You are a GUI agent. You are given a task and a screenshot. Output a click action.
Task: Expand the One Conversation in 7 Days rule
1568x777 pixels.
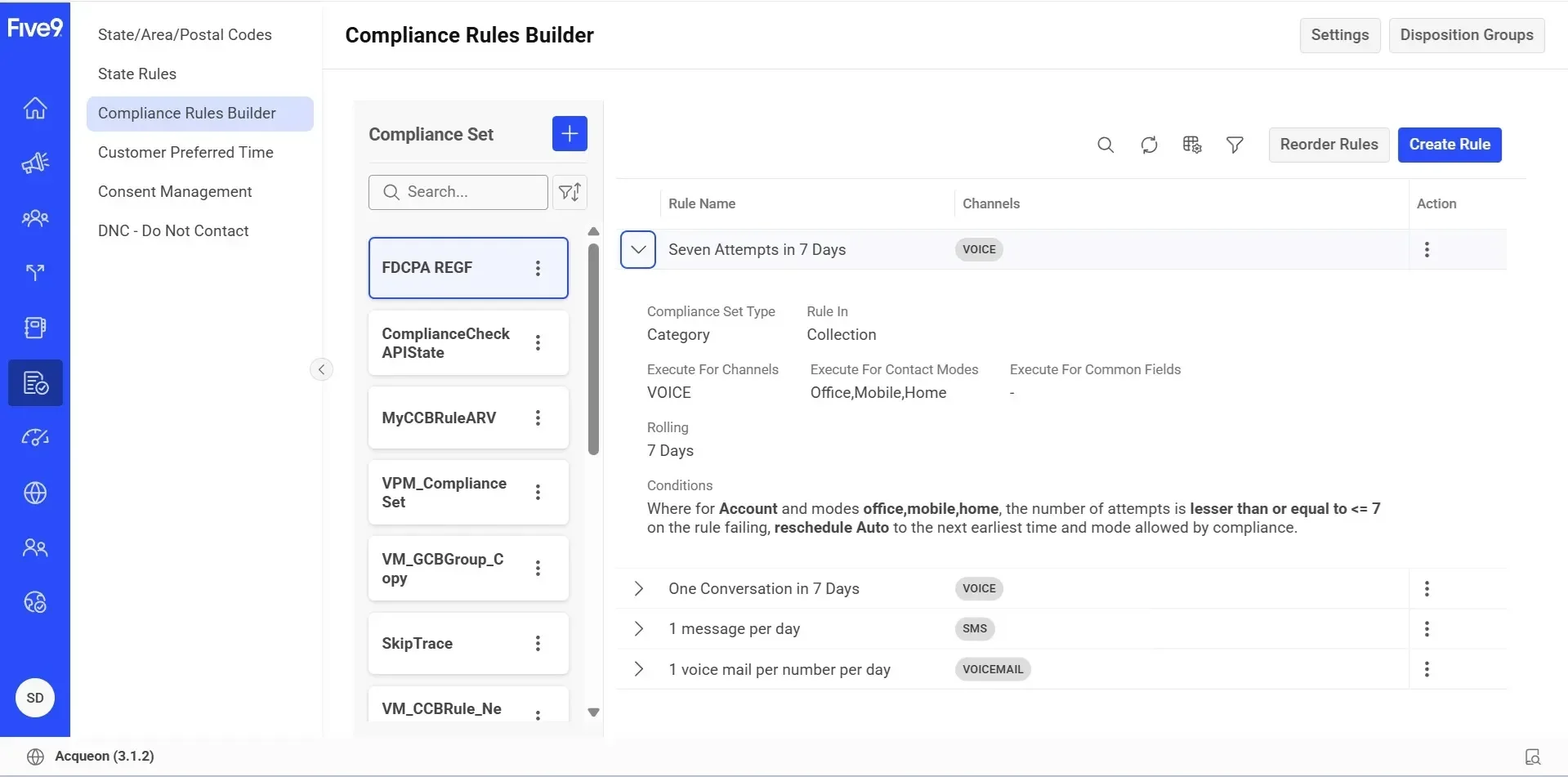click(639, 589)
